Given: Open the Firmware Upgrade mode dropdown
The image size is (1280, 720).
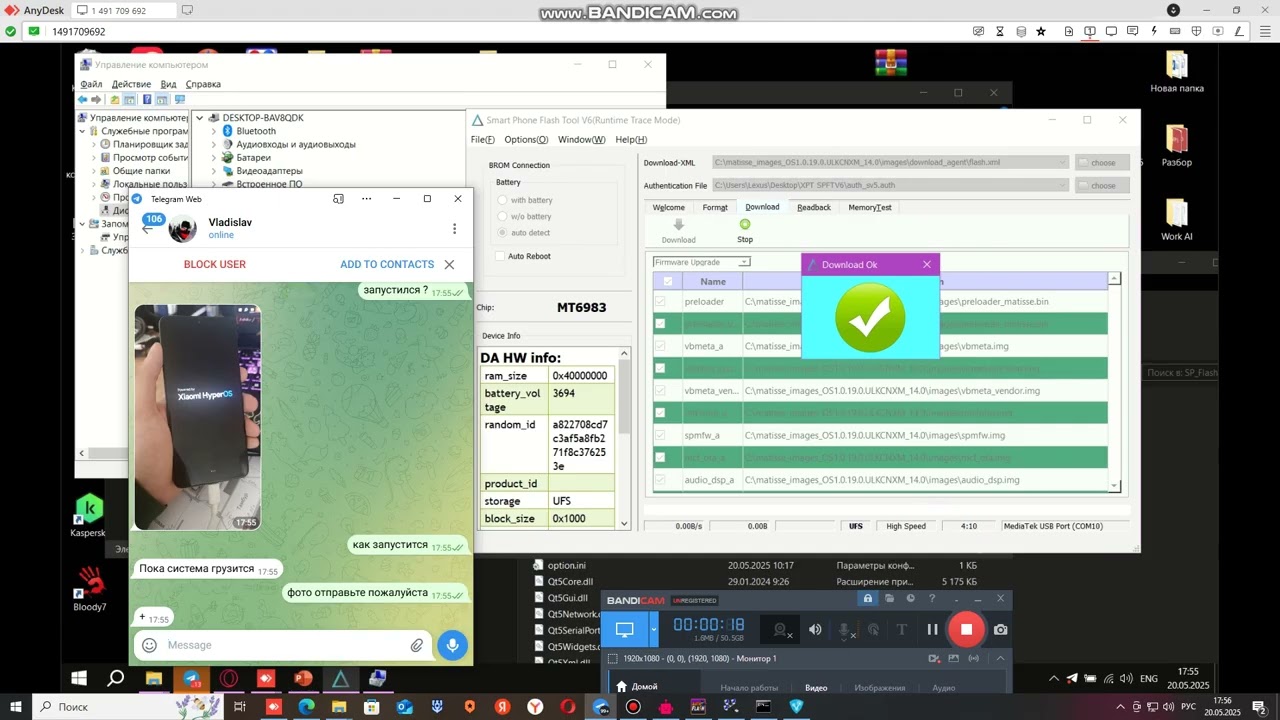Looking at the screenshot, I should (x=743, y=262).
